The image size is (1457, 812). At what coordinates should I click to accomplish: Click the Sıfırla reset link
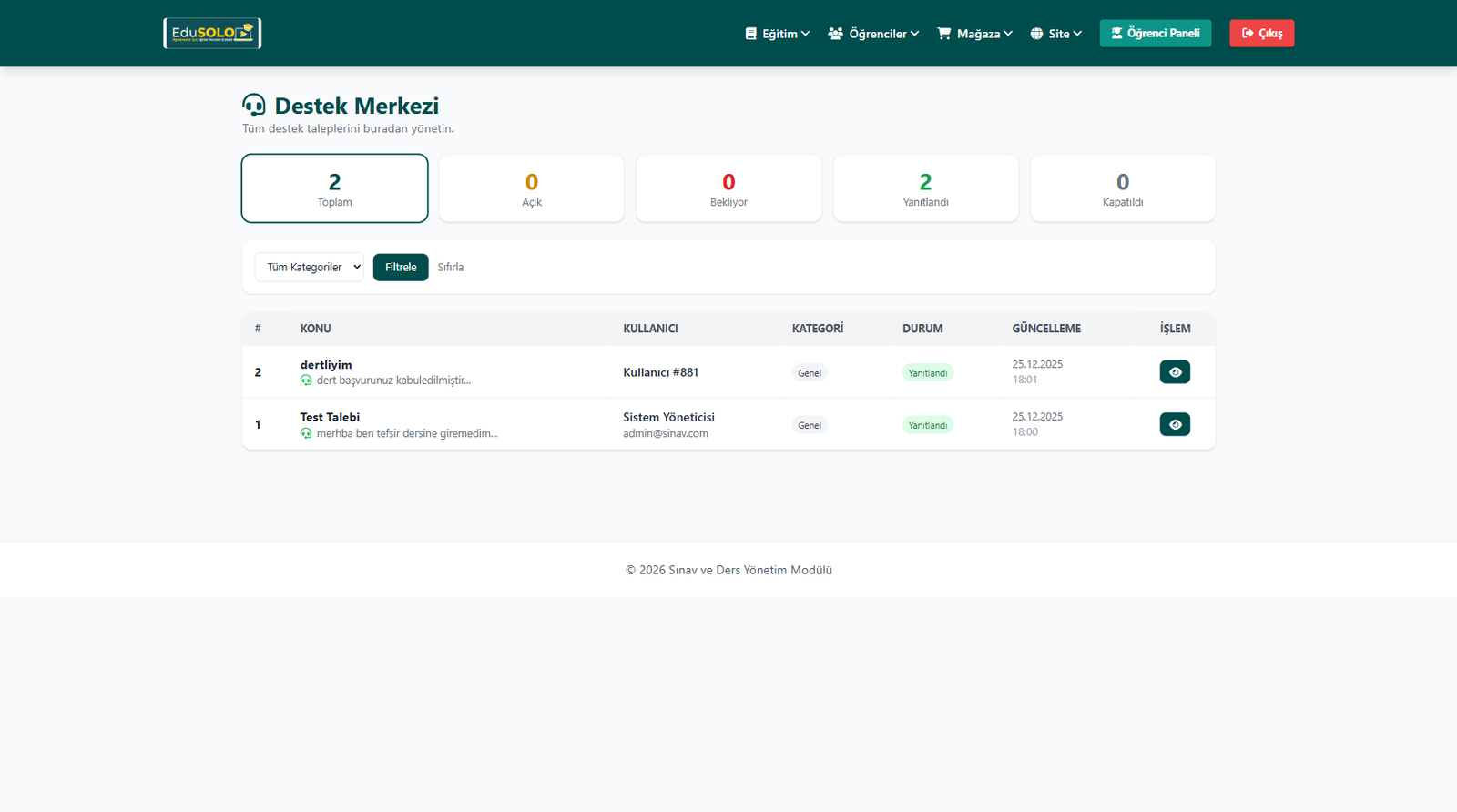click(451, 268)
